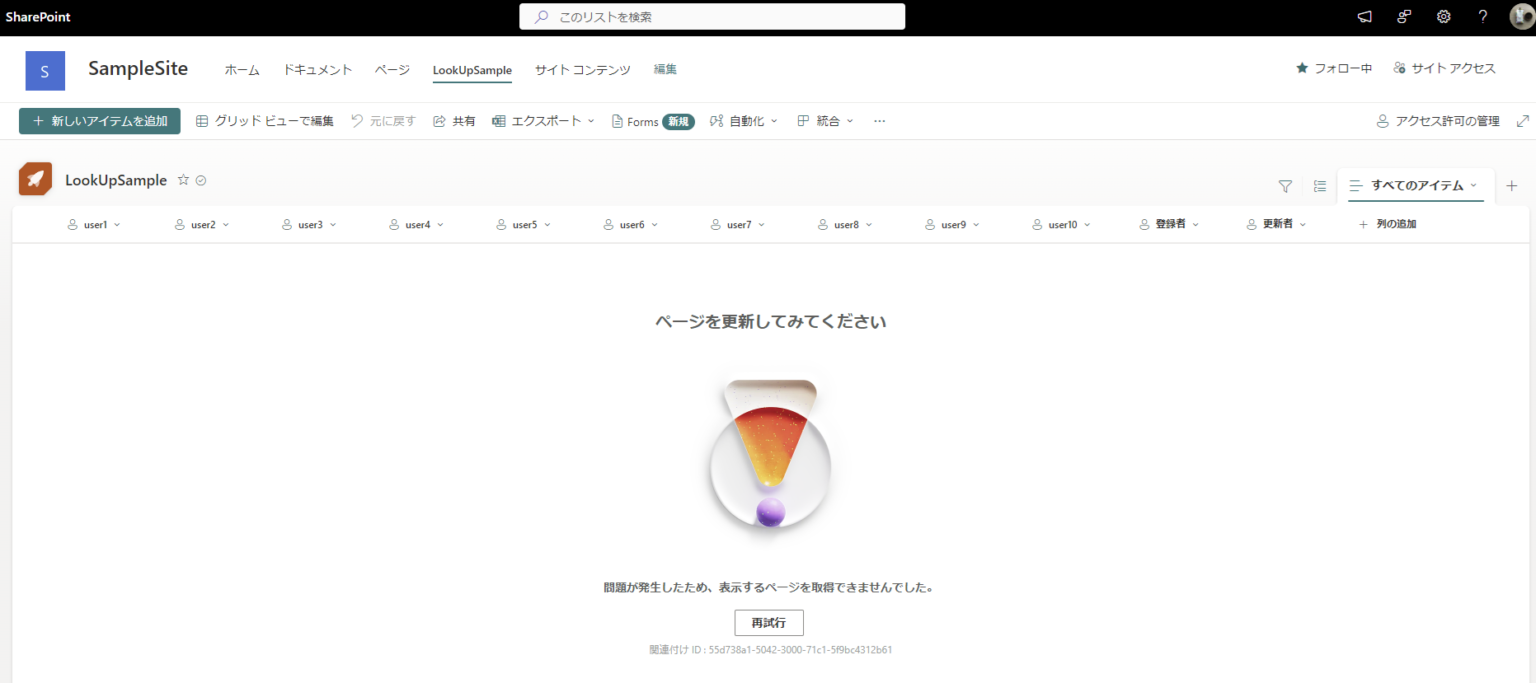Click the list search box

point(712,17)
